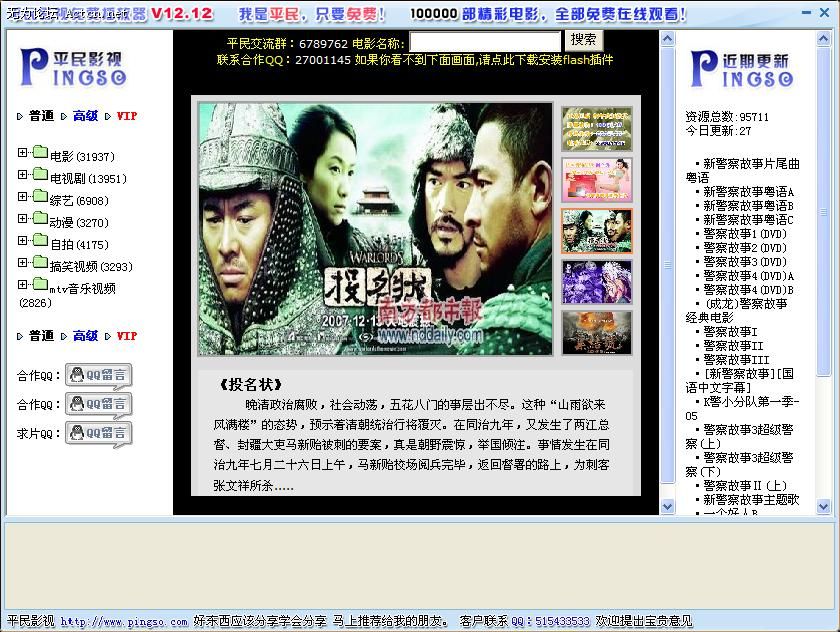Screen dimensions: 840x632
Task: Switch to bottom 高级 tab
Action: [x=85, y=336]
